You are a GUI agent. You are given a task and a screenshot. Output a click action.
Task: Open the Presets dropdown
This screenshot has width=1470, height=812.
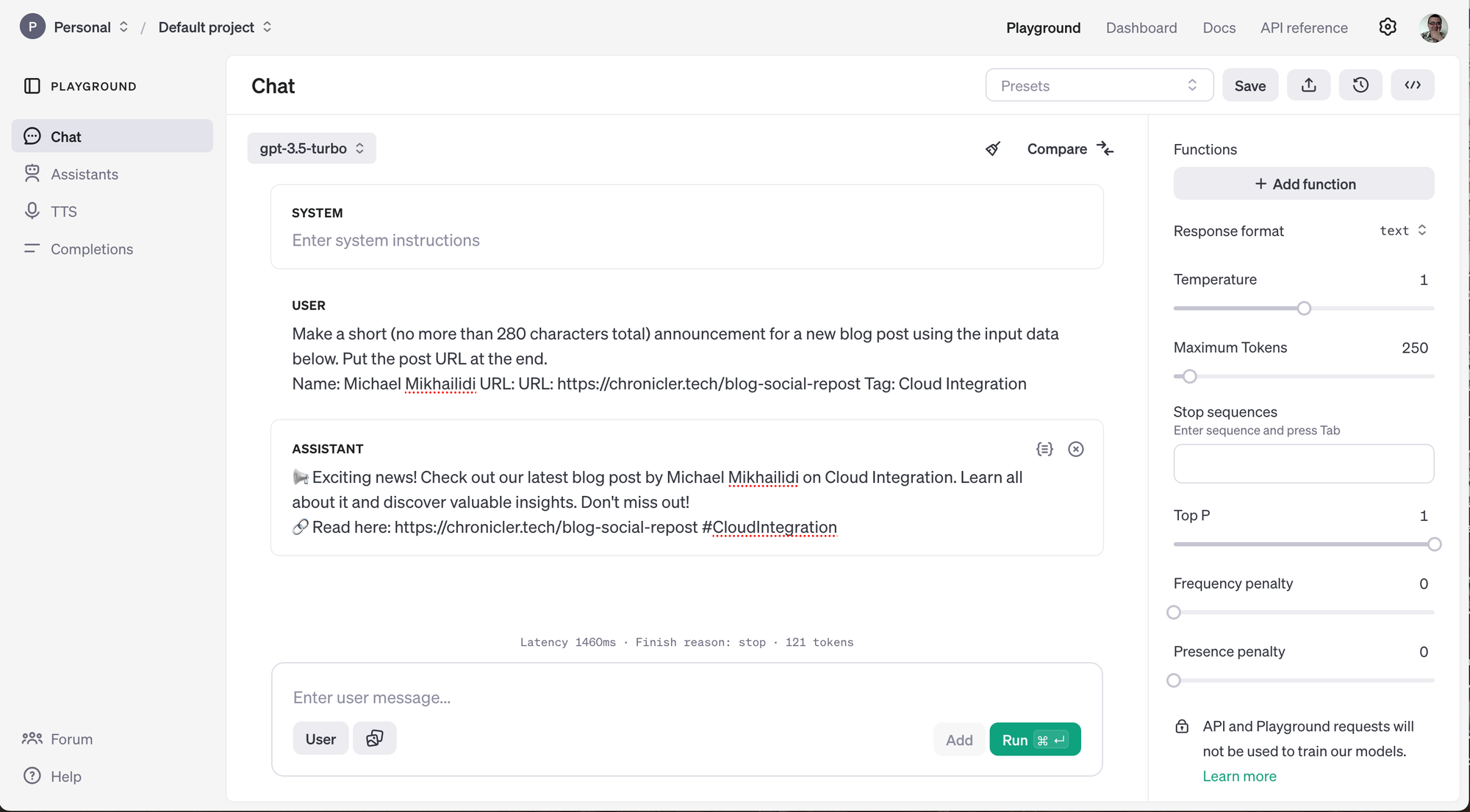[1099, 85]
